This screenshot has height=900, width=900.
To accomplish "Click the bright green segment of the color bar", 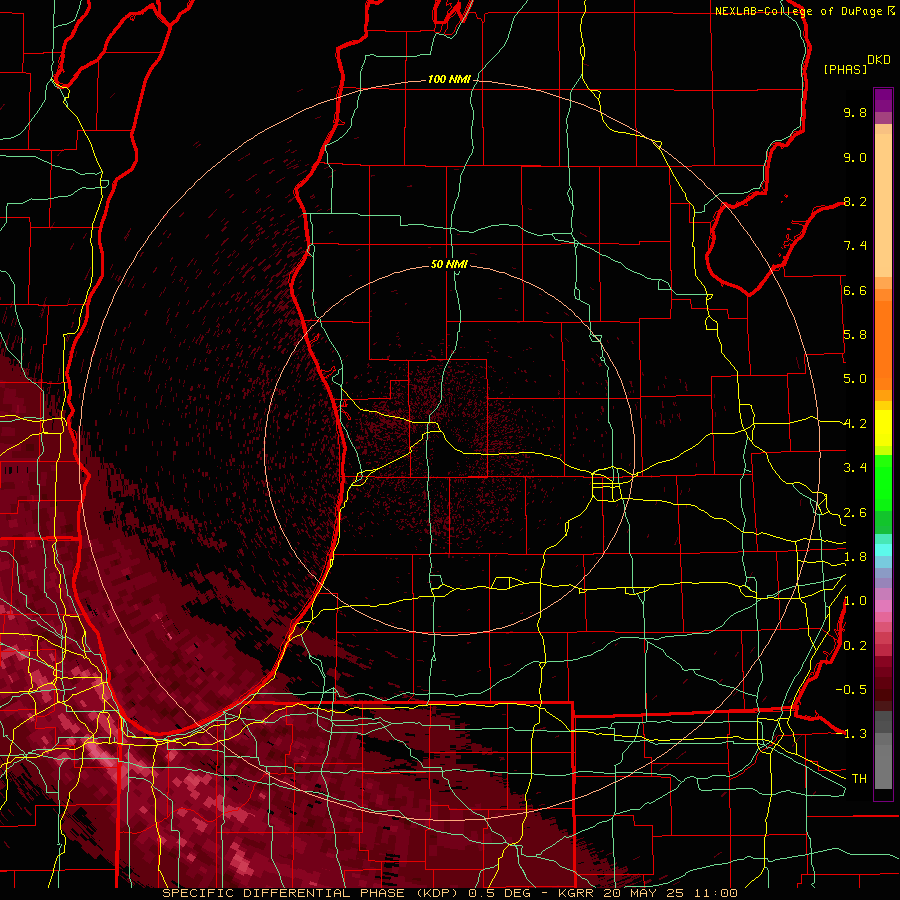I will pos(883,483).
